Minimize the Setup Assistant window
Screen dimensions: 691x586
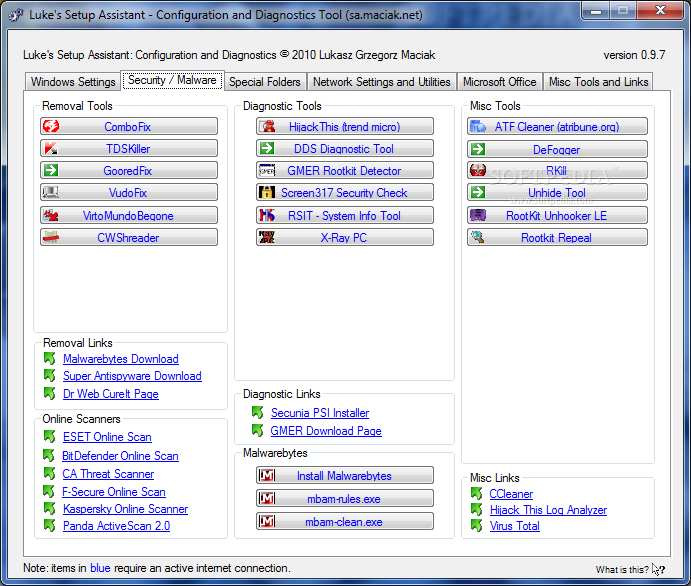coord(596,11)
